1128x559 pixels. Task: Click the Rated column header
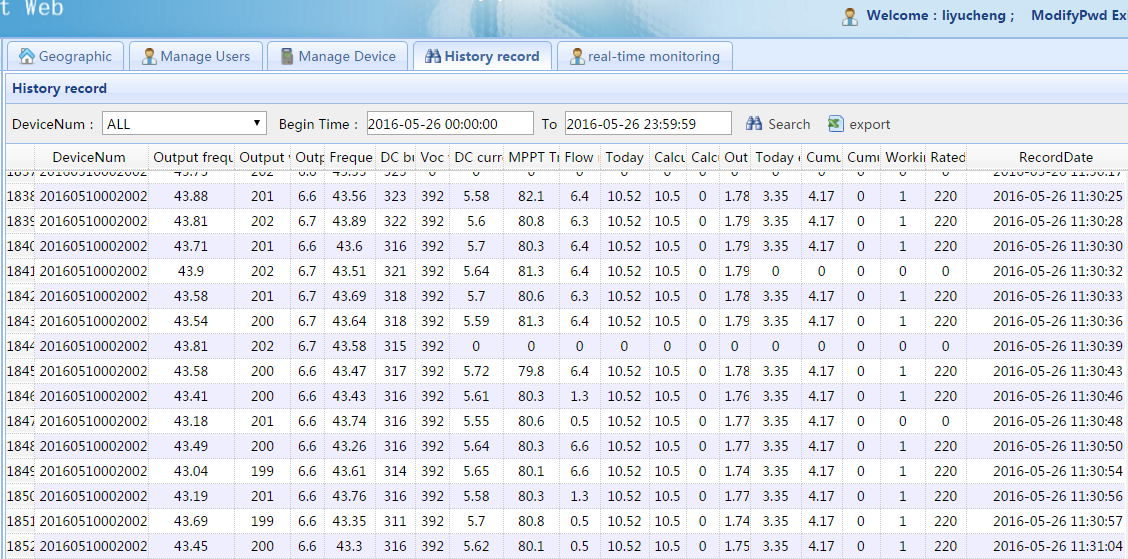coord(945,157)
